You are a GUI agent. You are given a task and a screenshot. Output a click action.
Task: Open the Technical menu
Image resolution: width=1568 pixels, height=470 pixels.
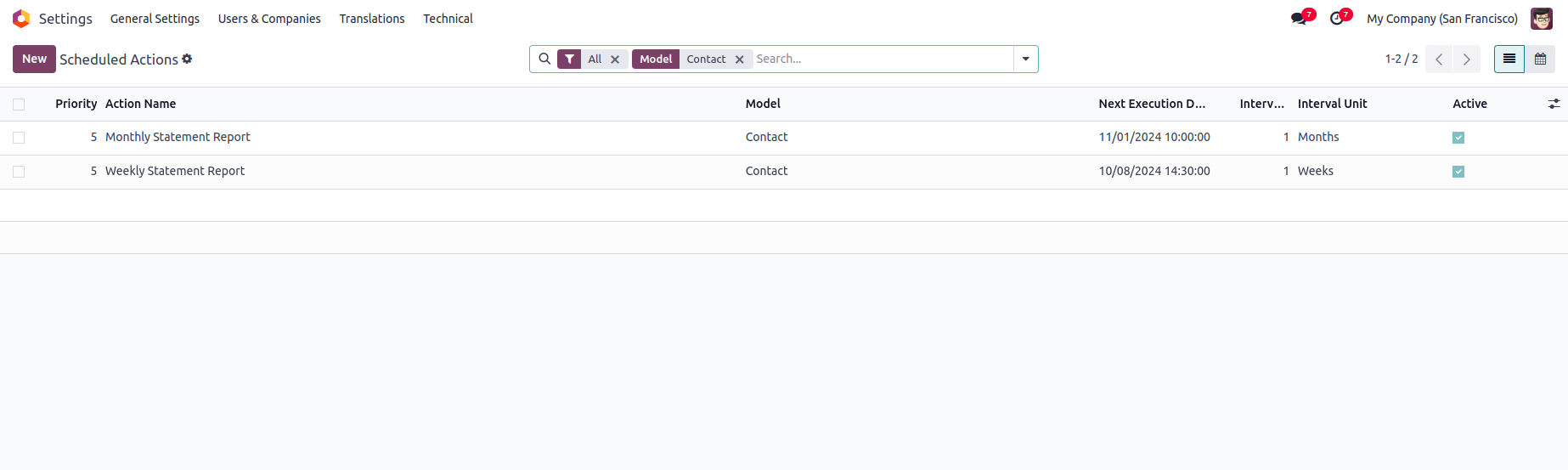(448, 19)
